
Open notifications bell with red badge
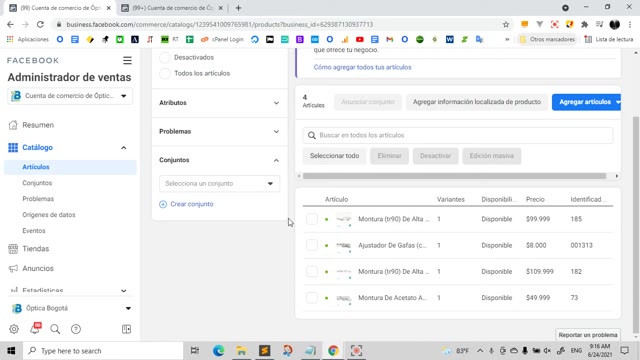35,328
